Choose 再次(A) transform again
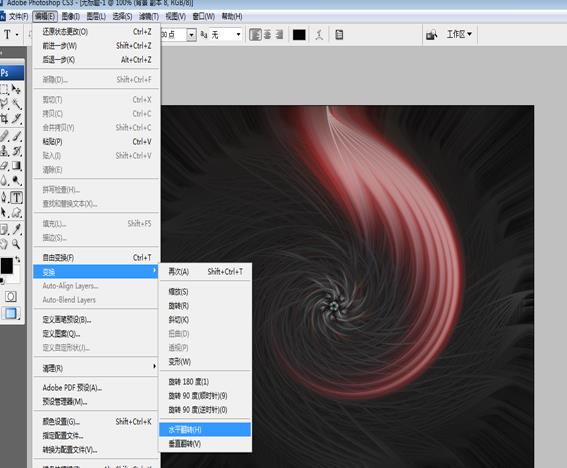The image size is (567, 468). (205, 272)
